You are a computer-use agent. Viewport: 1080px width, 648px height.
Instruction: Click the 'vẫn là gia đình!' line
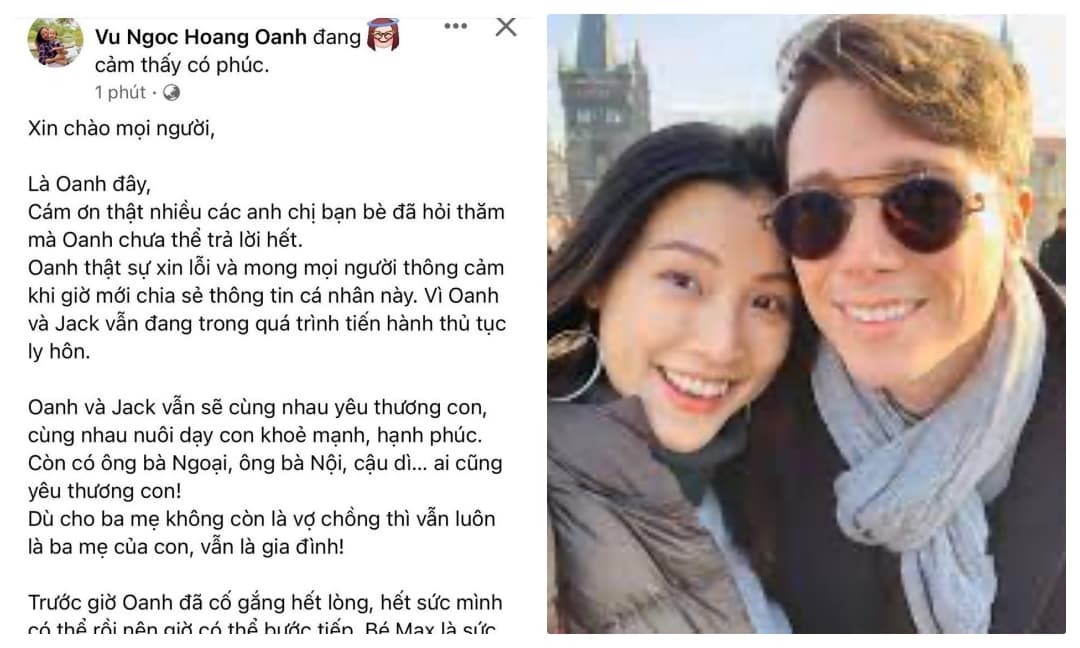click(x=186, y=547)
